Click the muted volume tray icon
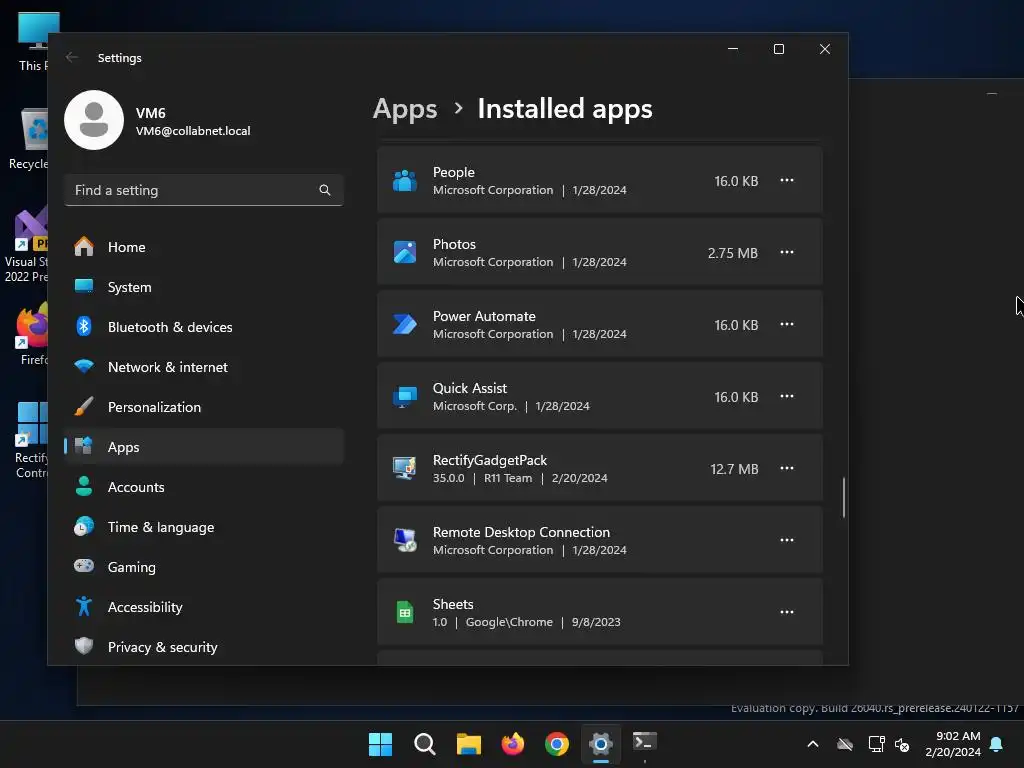The height and width of the screenshot is (768, 1024). (902, 744)
